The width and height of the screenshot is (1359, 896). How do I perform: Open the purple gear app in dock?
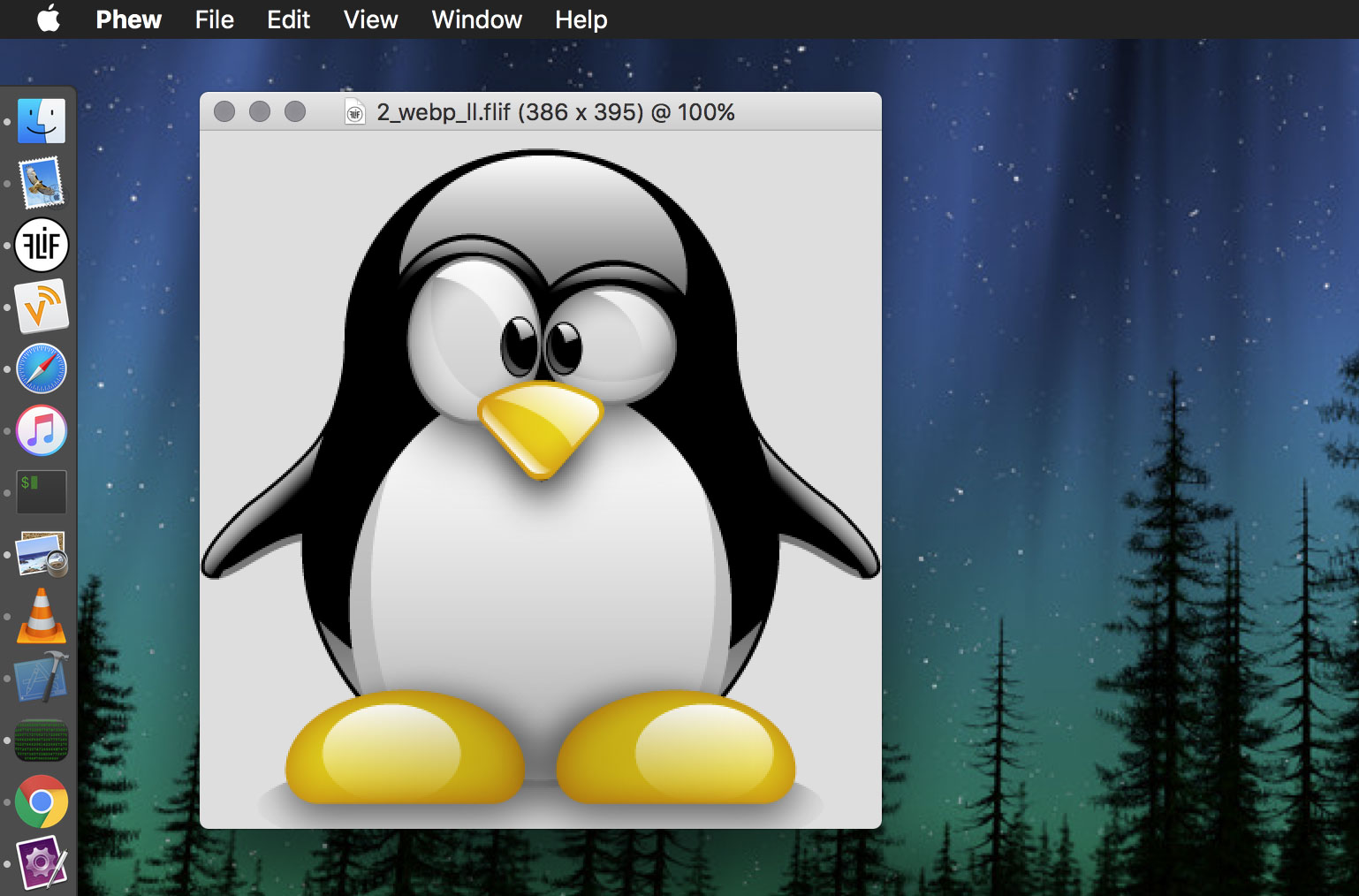pos(42,862)
